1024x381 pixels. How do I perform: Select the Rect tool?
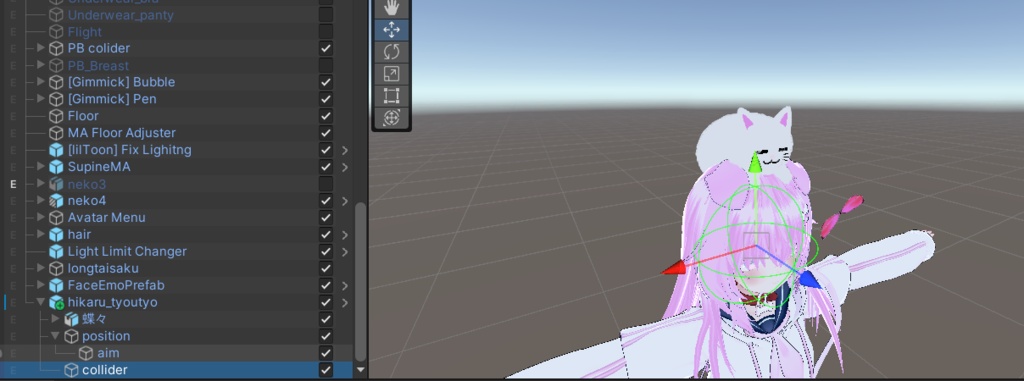(391, 96)
